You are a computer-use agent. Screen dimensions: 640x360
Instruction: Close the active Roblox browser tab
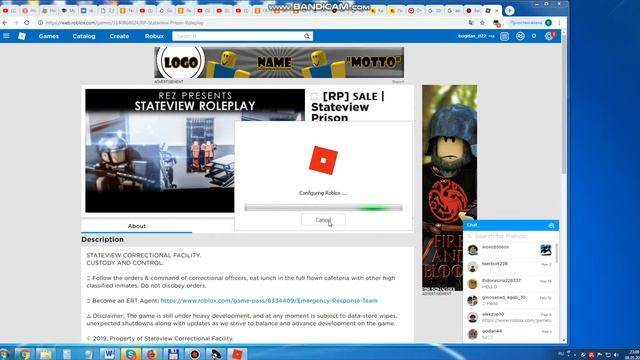pyautogui.click(x=497, y=11)
